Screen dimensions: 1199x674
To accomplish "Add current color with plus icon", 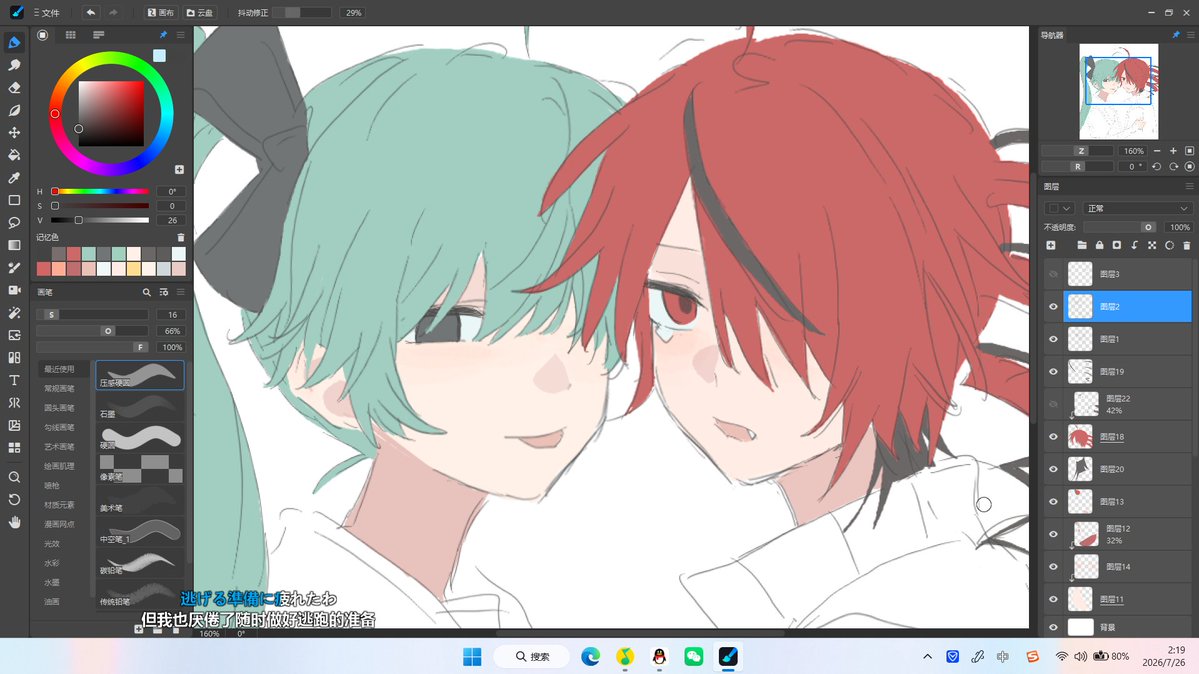I will [179, 170].
